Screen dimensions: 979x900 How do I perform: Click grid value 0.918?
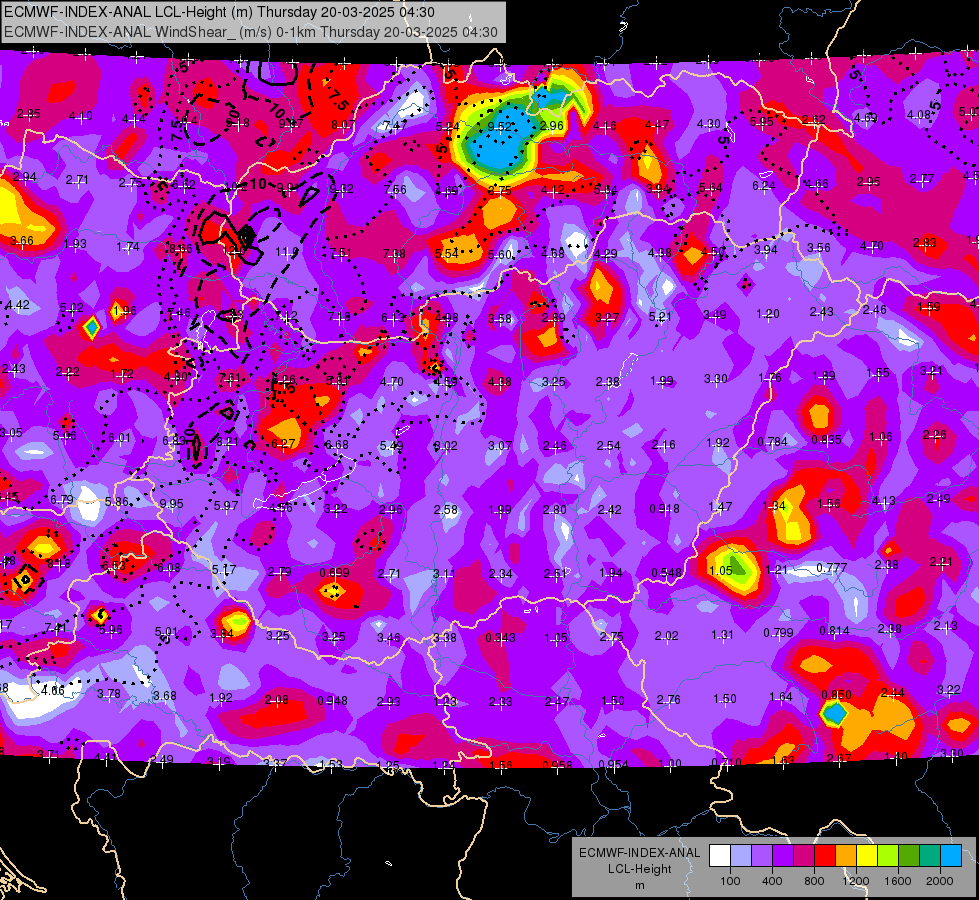click(664, 508)
